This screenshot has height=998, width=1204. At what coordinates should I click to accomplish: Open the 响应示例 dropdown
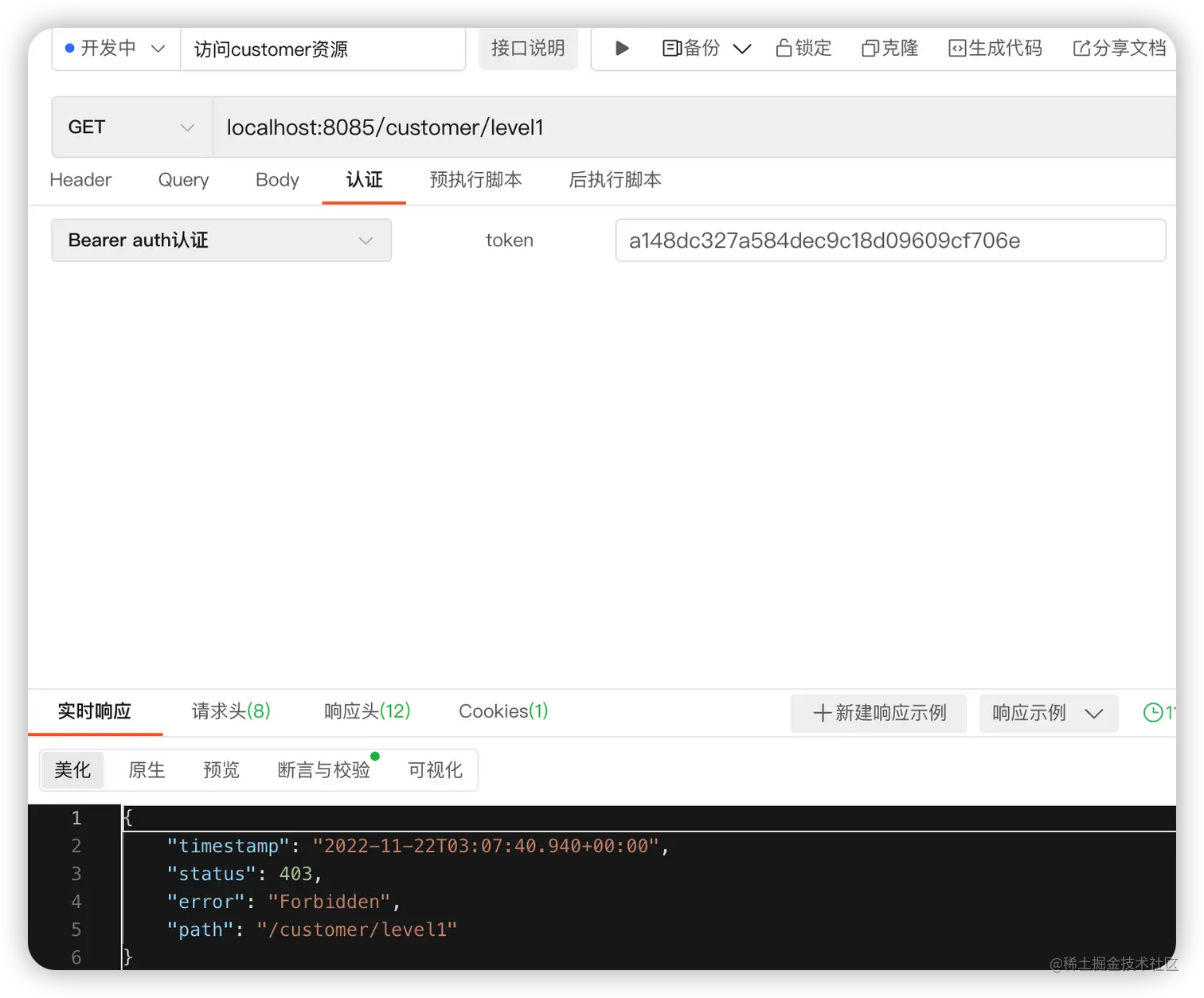(x=1048, y=713)
